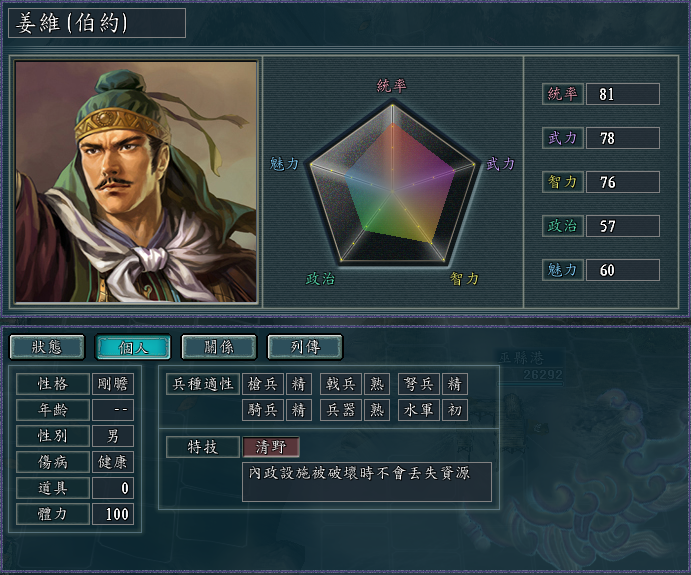Select the 武力 stat label
The width and height of the screenshot is (691, 575).
(563, 138)
